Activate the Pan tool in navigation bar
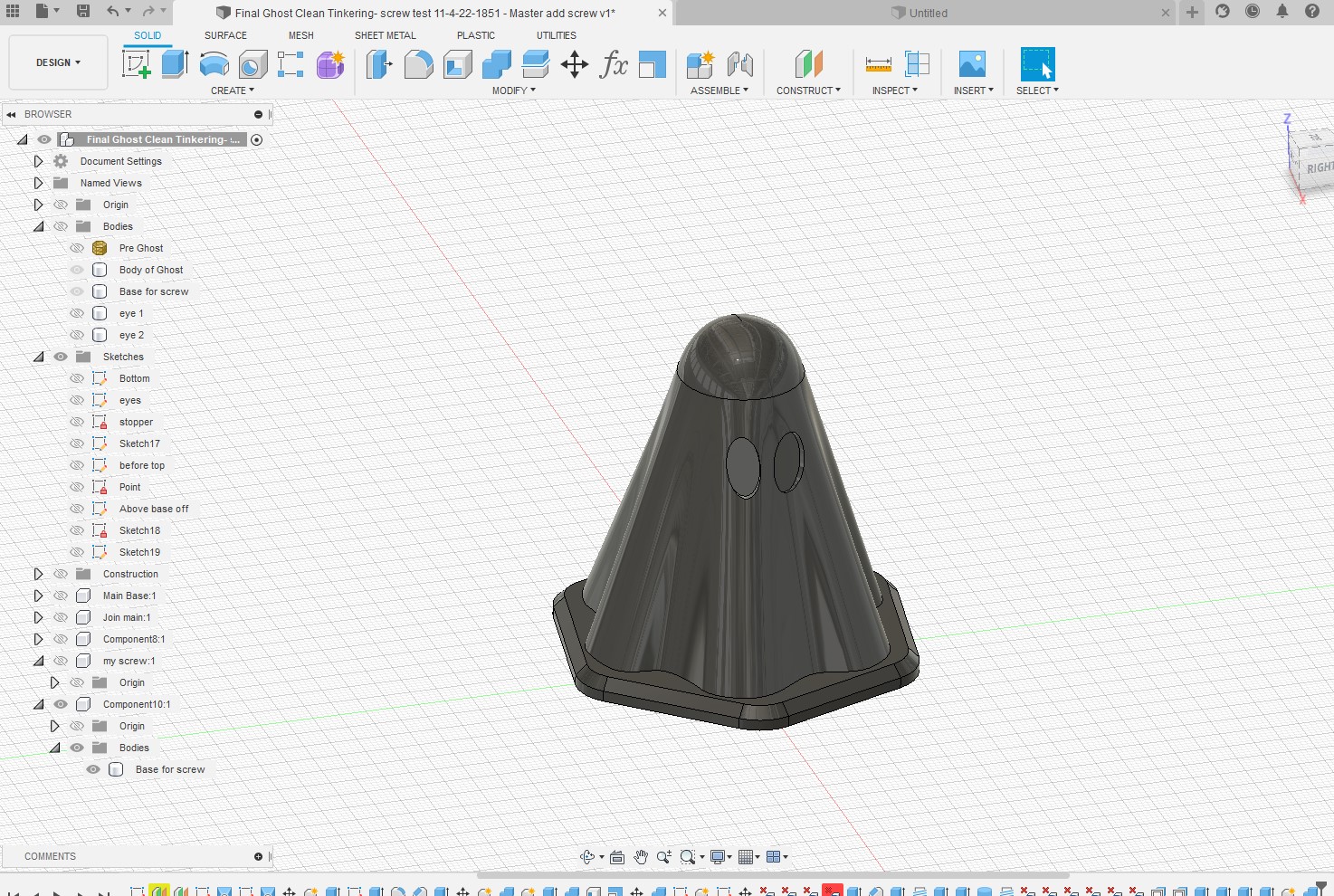 [x=641, y=856]
